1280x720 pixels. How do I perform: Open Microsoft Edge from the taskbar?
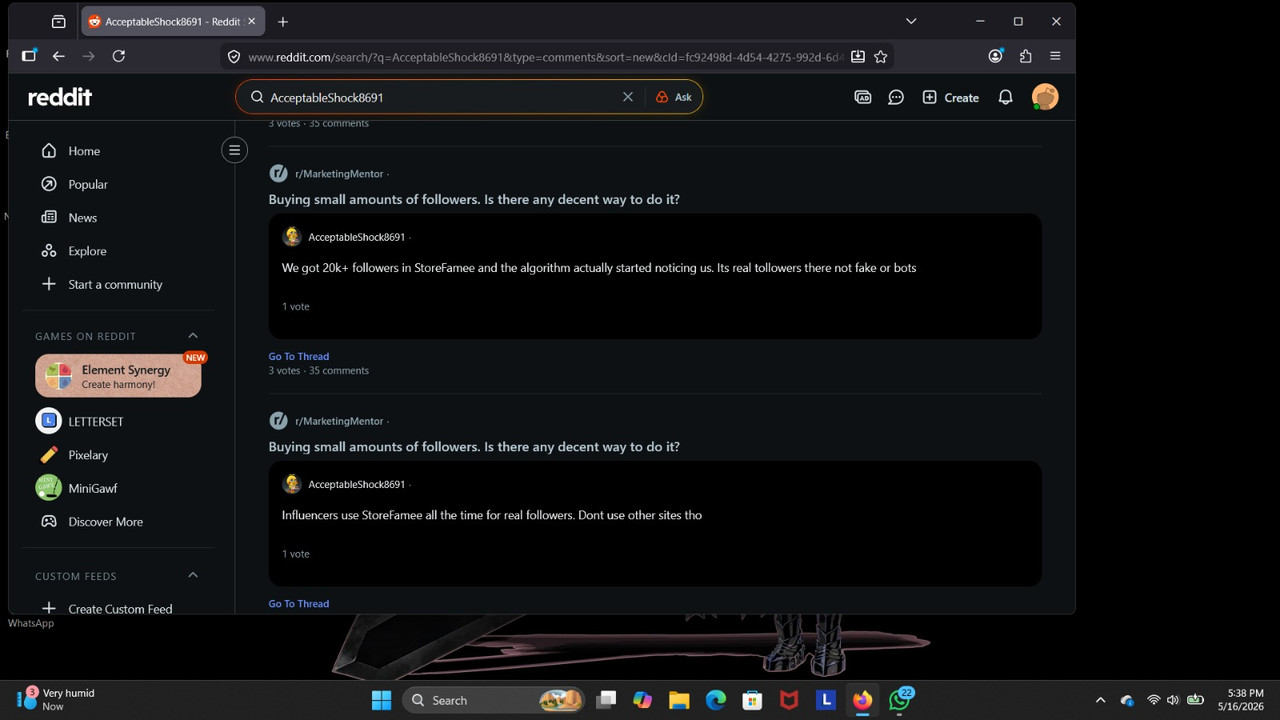pyautogui.click(x=716, y=700)
